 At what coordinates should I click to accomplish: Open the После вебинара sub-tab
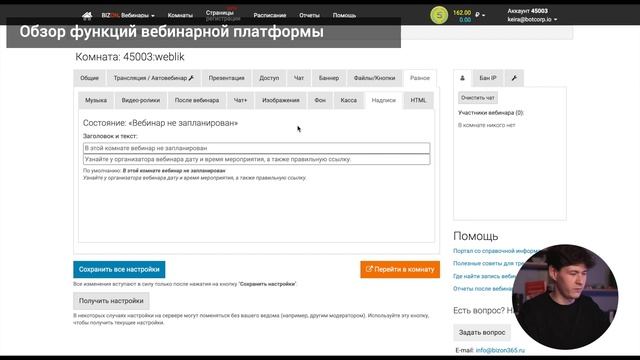click(197, 100)
